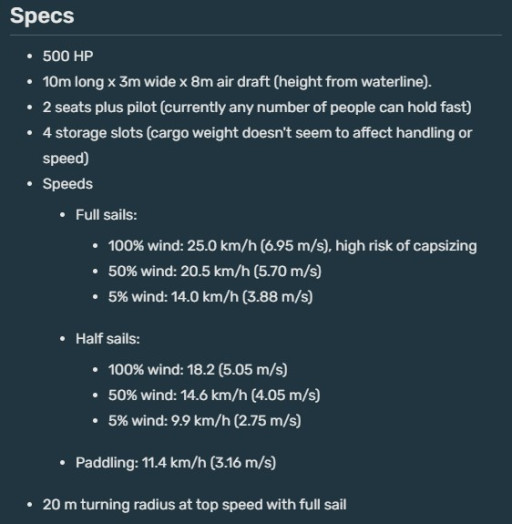Click the boat dimensions line with air draft

[x=237, y=82]
